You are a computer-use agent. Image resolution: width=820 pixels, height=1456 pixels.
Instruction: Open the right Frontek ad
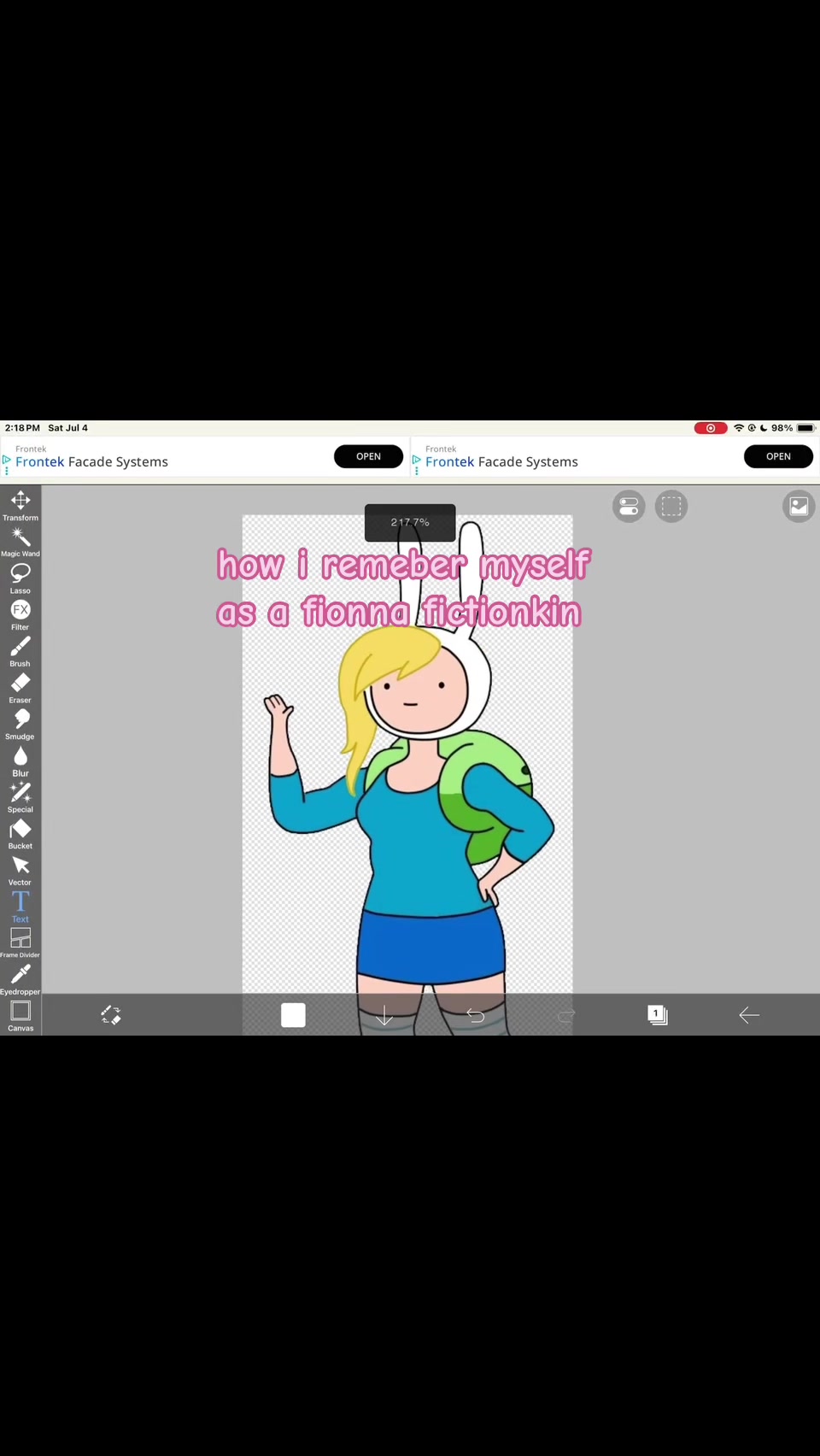(x=778, y=456)
